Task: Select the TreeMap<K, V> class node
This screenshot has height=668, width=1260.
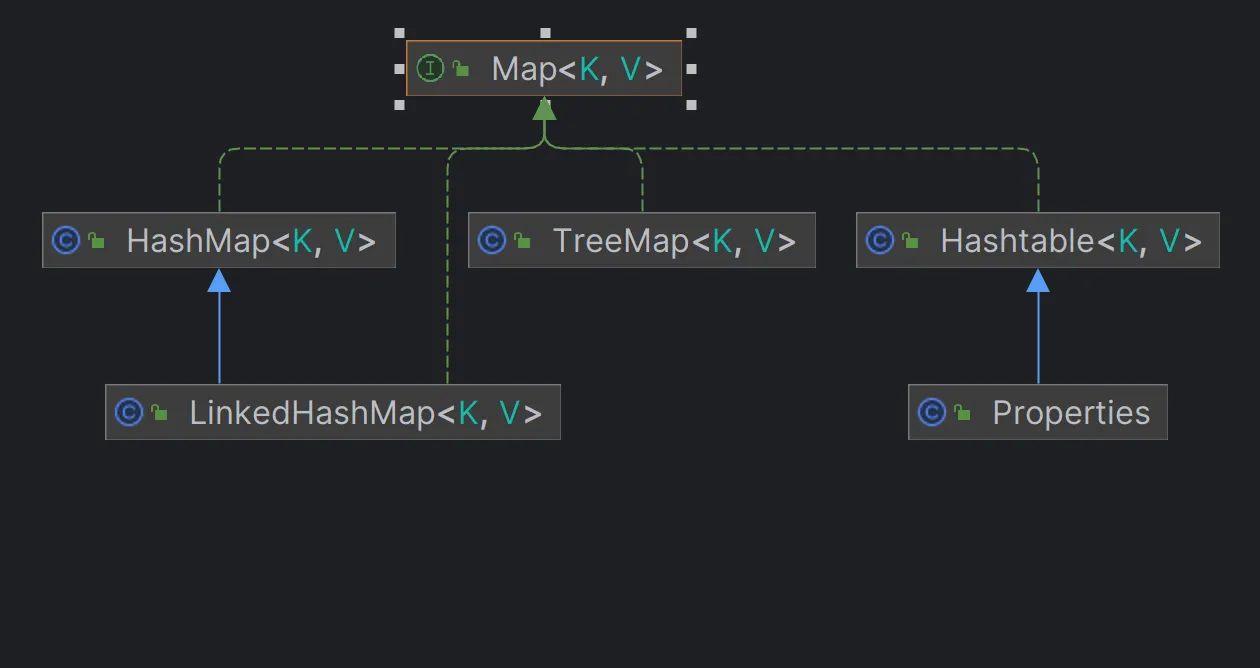Action: point(642,240)
